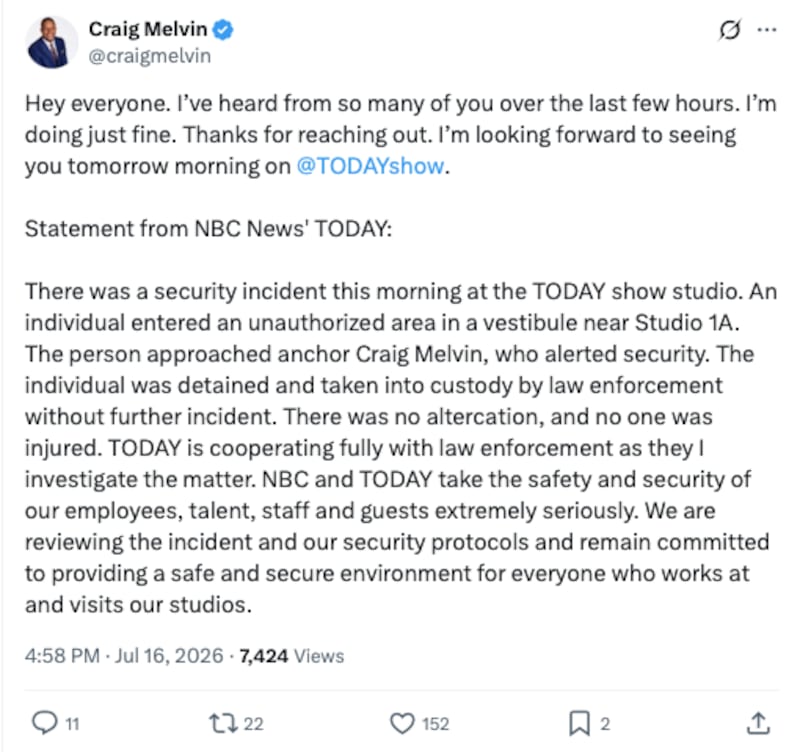The width and height of the screenshot is (800, 752).
Task: Click the bookmark count 2
Action: pos(605,724)
